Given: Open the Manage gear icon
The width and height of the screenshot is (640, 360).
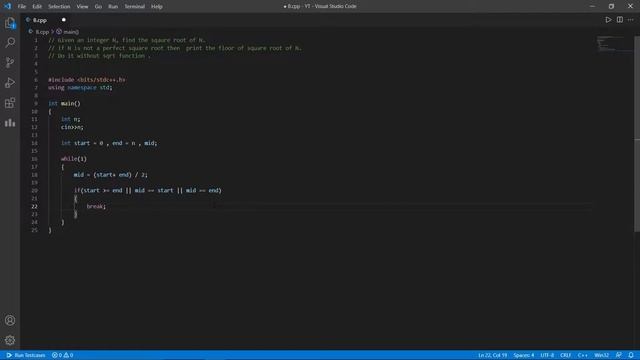Looking at the screenshot, I should coord(10,340).
